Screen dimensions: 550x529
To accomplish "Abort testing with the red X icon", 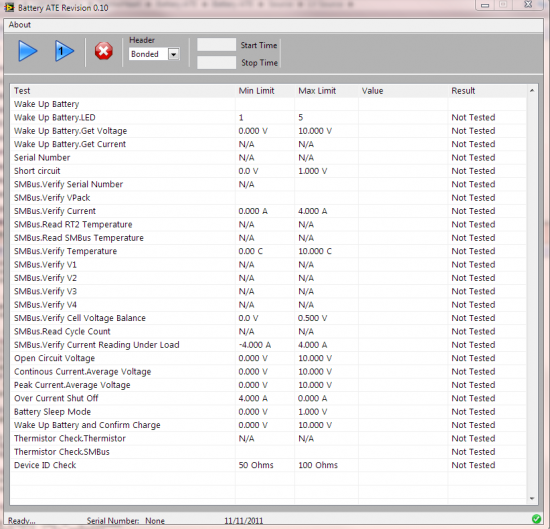I will pyautogui.click(x=103, y=51).
